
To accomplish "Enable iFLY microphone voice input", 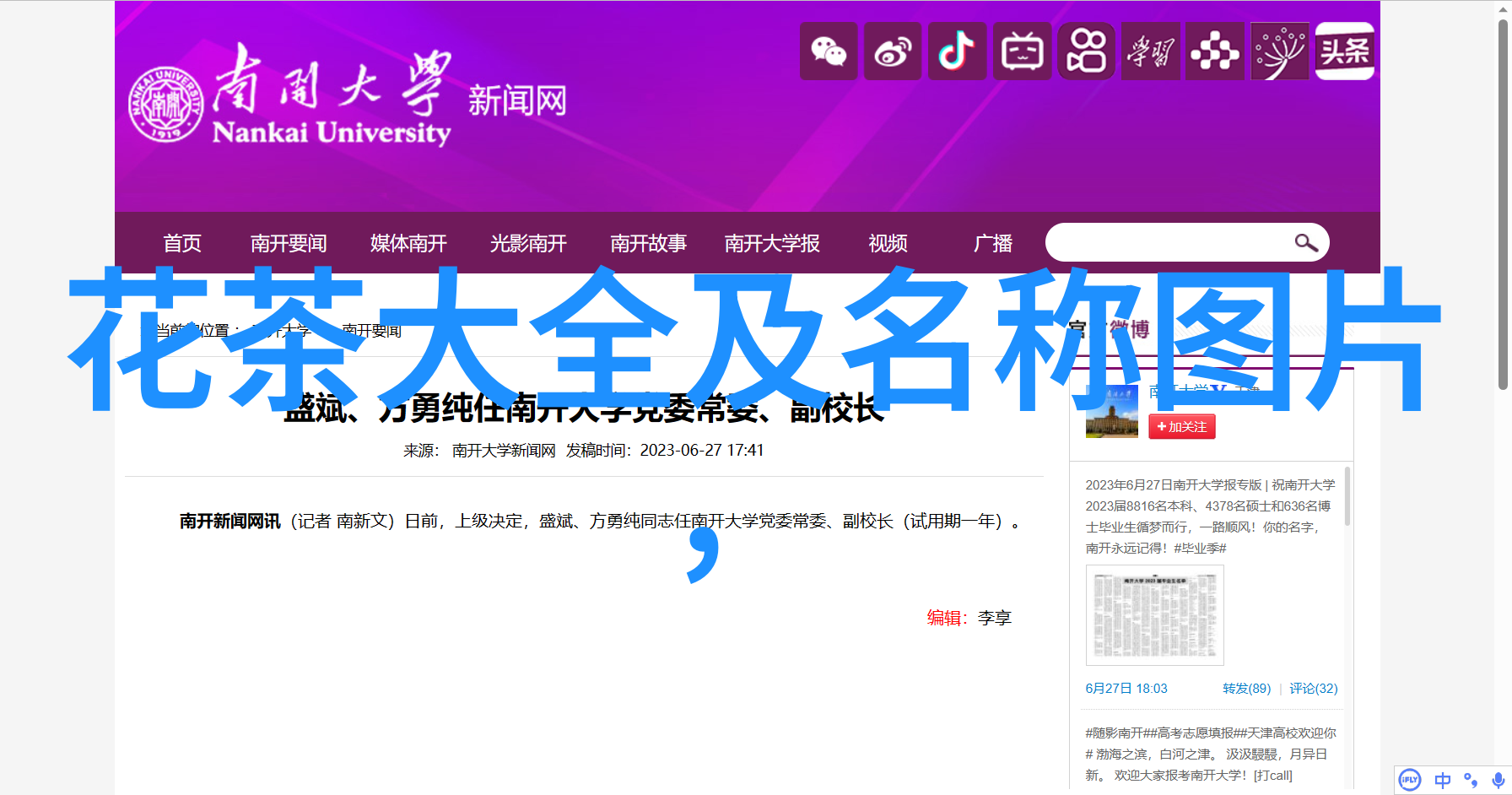I will [1498, 780].
